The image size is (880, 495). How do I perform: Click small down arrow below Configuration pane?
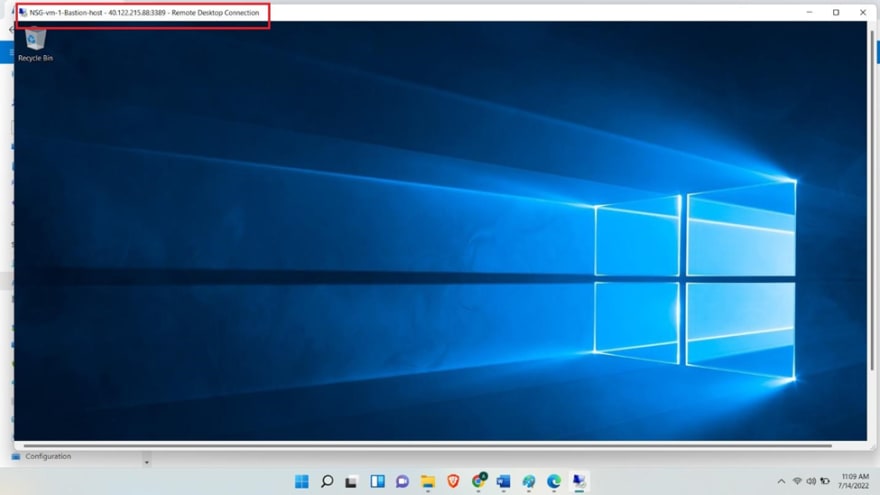tap(146, 462)
